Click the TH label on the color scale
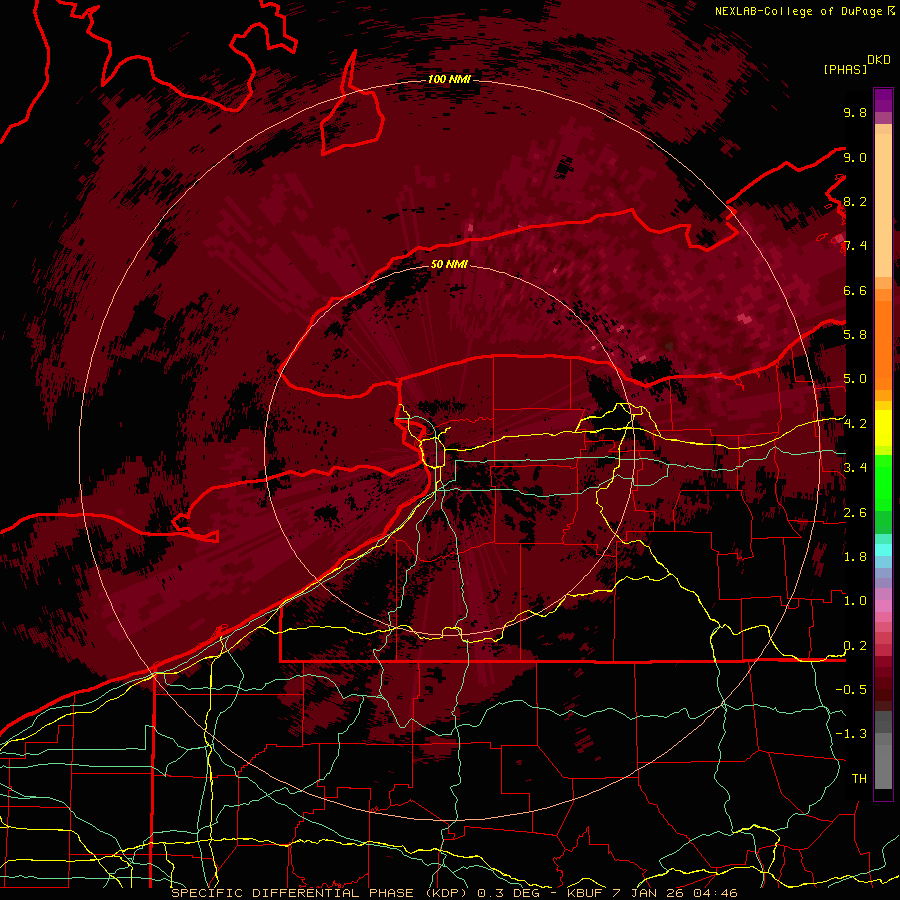The height and width of the screenshot is (900, 900). tap(859, 778)
